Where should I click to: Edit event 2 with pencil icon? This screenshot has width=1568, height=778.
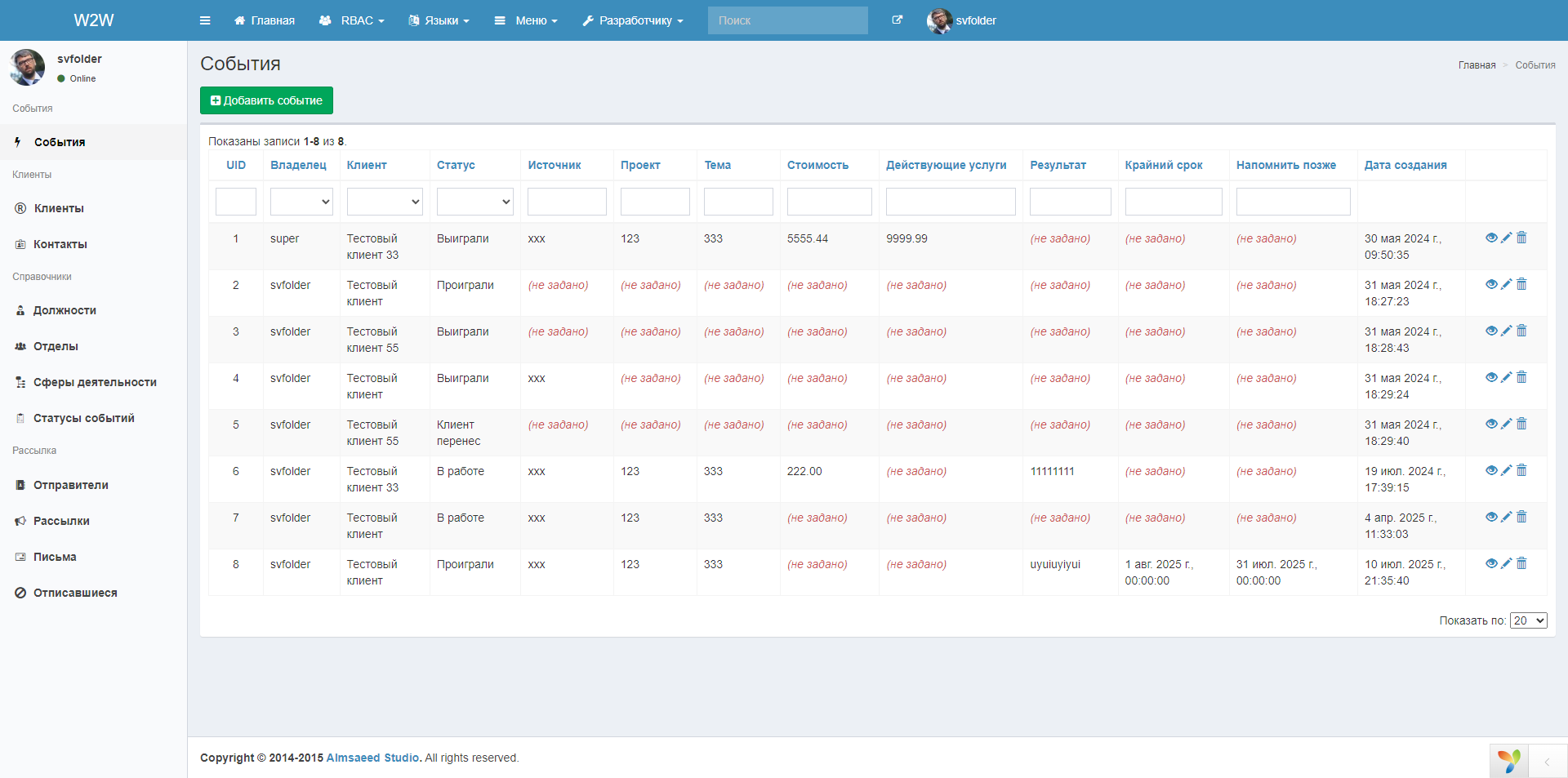click(x=1507, y=284)
